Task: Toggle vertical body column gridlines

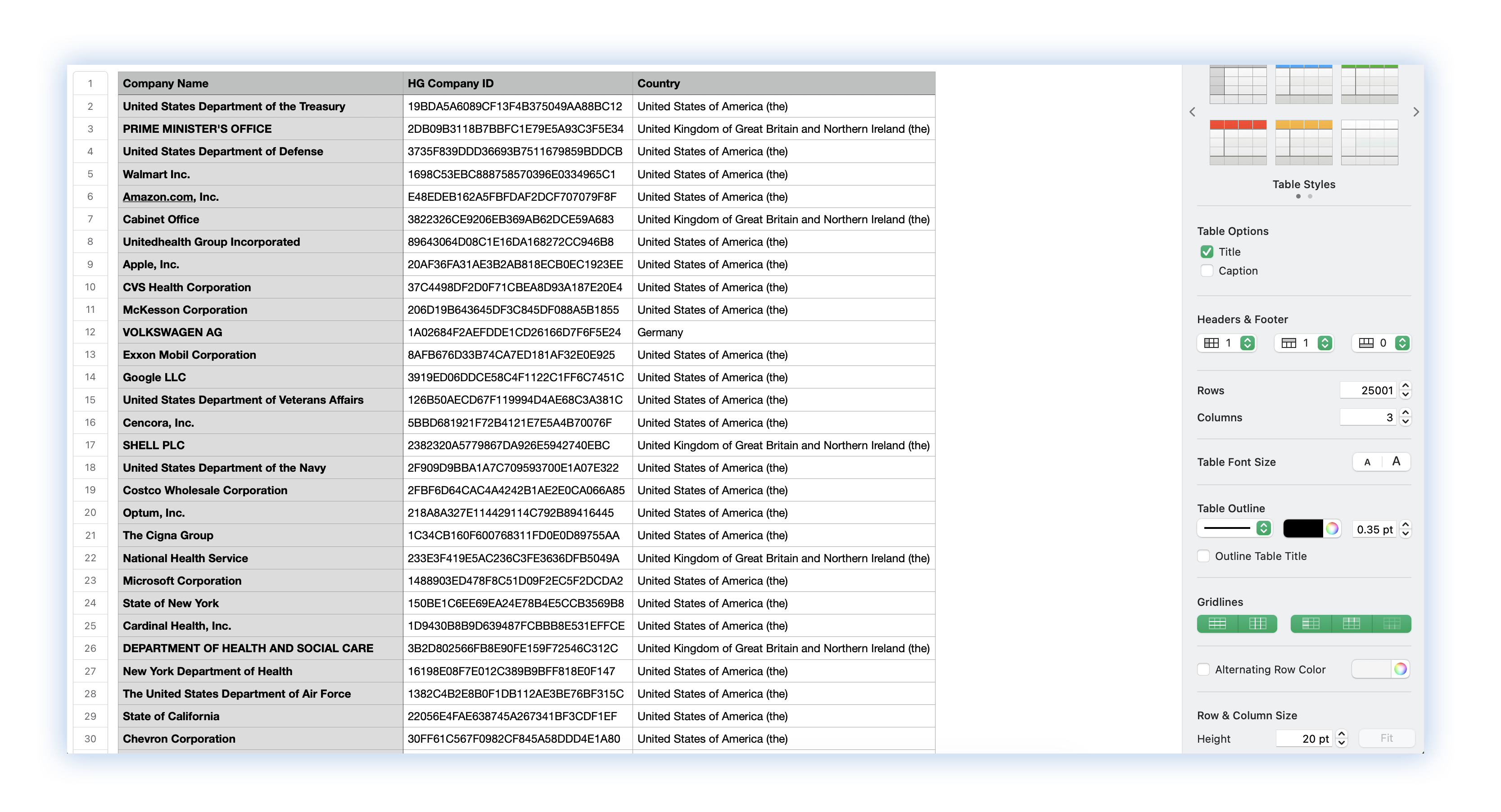Action: (x=1257, y=624)
